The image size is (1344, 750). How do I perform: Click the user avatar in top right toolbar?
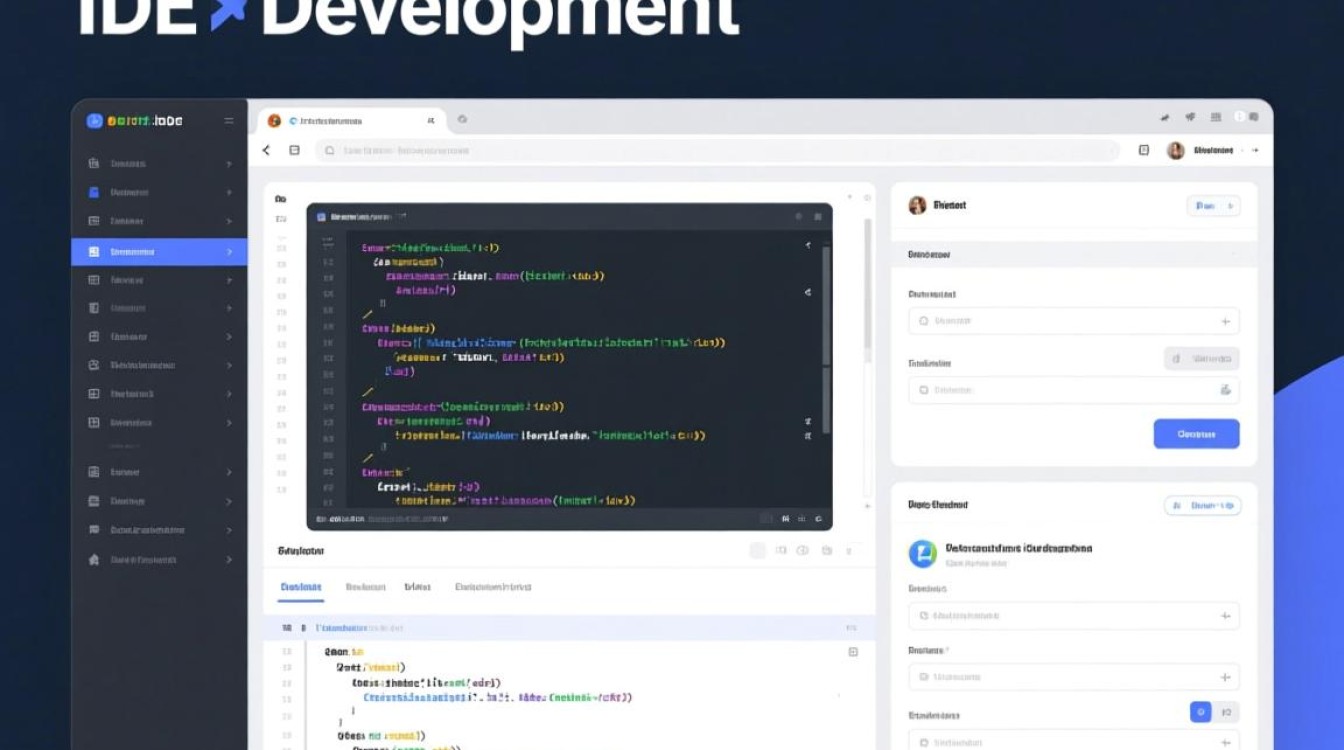(x=1176, y=150)
